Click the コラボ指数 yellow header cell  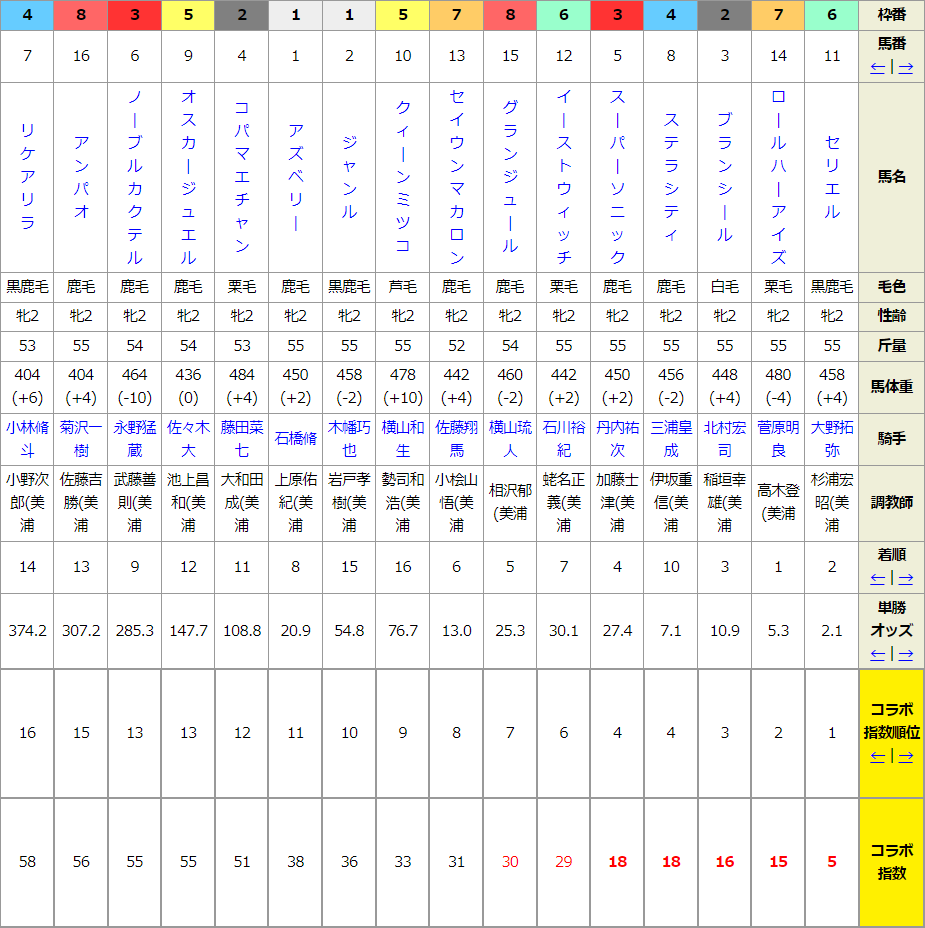[x=891, y=862]
